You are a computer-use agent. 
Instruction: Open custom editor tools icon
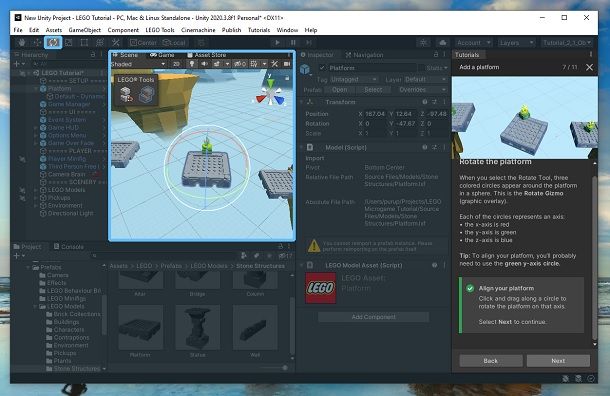[x=116, y=42]
